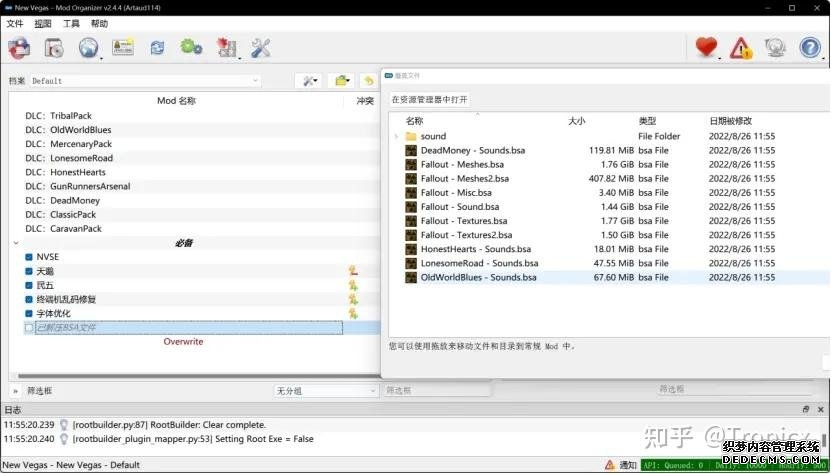The image size is (831, 474).
Task: Open the 文件 menu
Action: [15, 23]
